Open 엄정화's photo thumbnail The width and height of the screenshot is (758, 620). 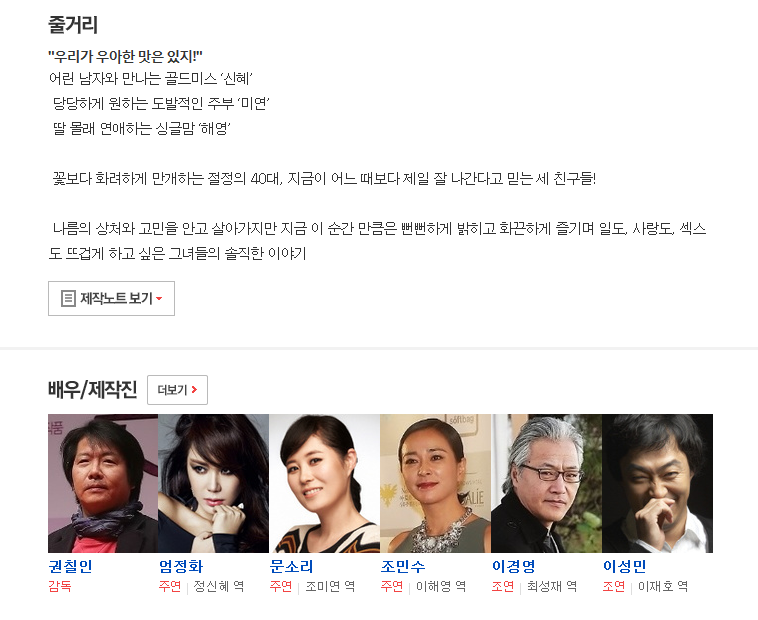tap(214, 483)
